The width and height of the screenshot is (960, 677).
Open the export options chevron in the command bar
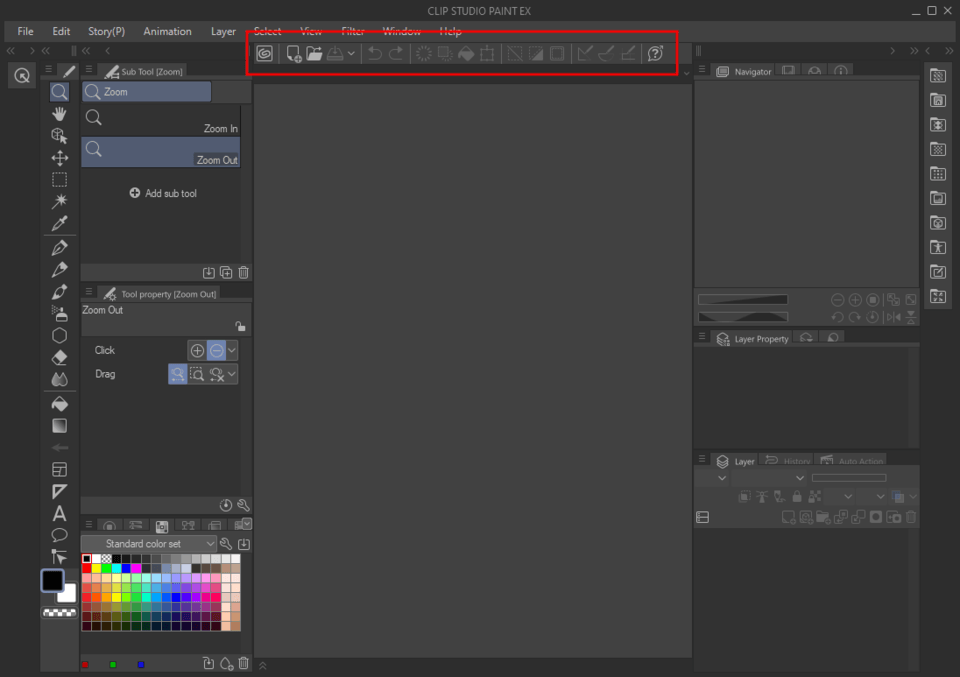tap(351, 53)
